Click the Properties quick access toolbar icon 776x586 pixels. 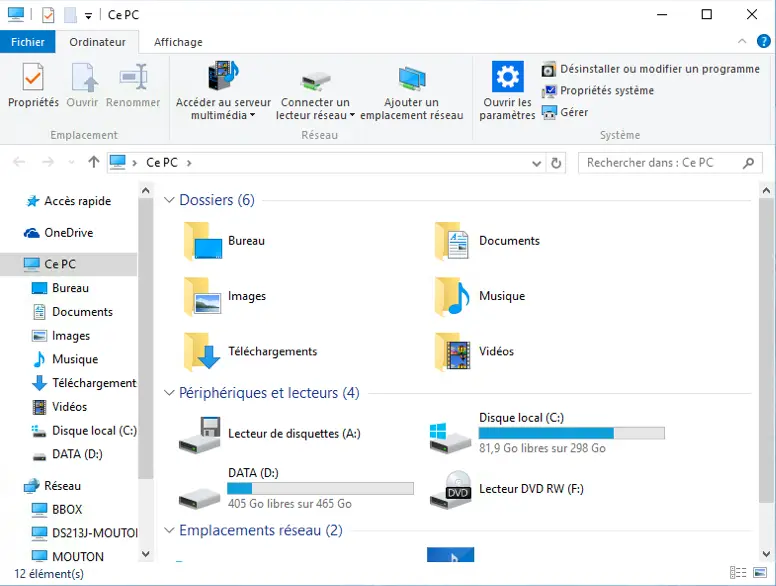pos(48,15)
